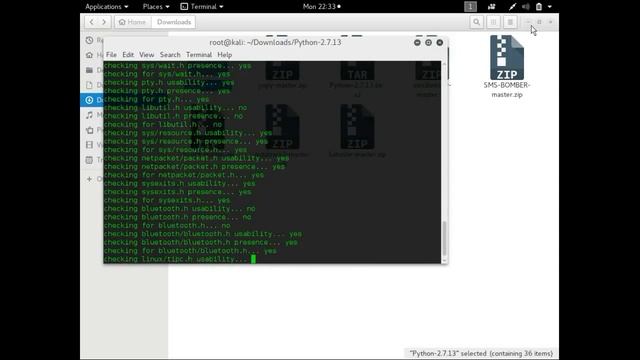The image size is (640, 360).
Task: Open the Files hamburger menu button
Action: pos(510,22)
